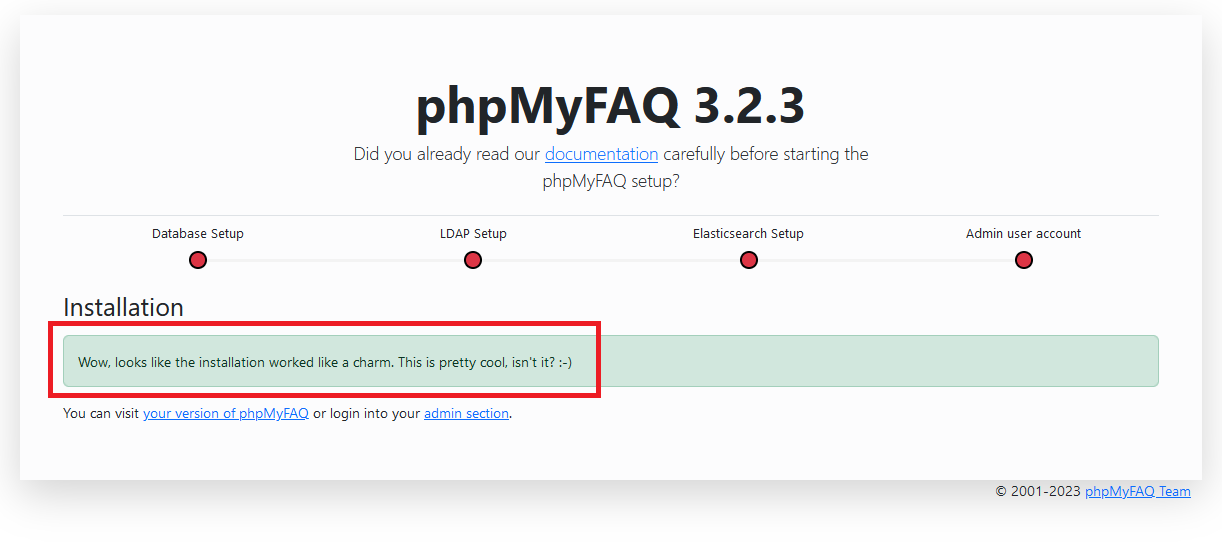The height and width of the screenshot is (545, 1222).
Task: Click the Elasticsearch Setup step circle
Action: 748,260
